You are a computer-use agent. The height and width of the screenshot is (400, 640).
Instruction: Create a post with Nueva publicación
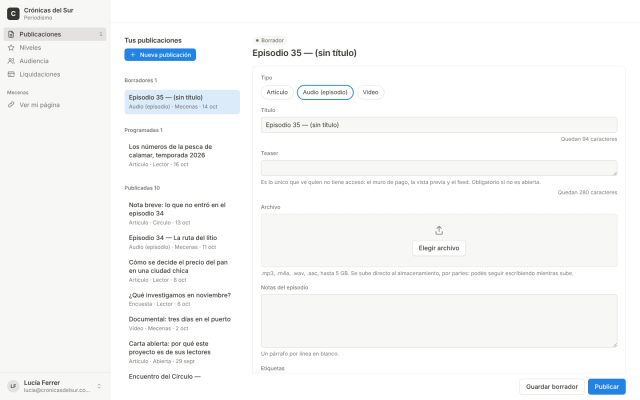click(x=160, y=55)
